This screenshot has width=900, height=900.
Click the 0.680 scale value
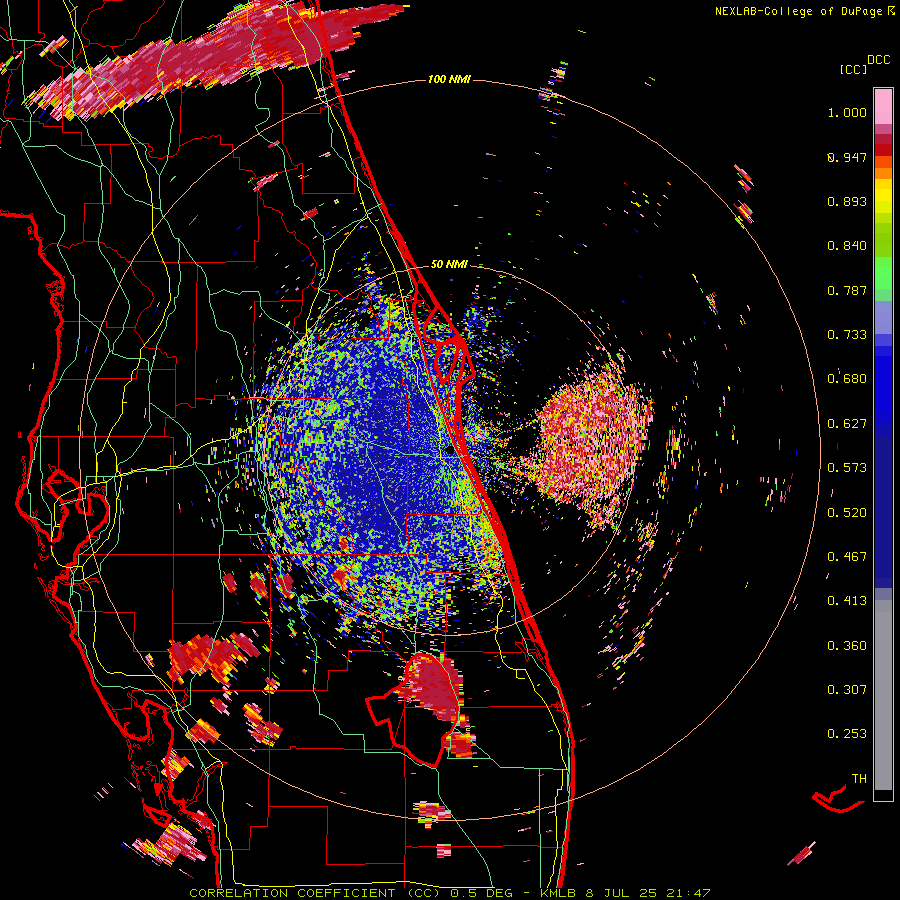tap(847, 379)
